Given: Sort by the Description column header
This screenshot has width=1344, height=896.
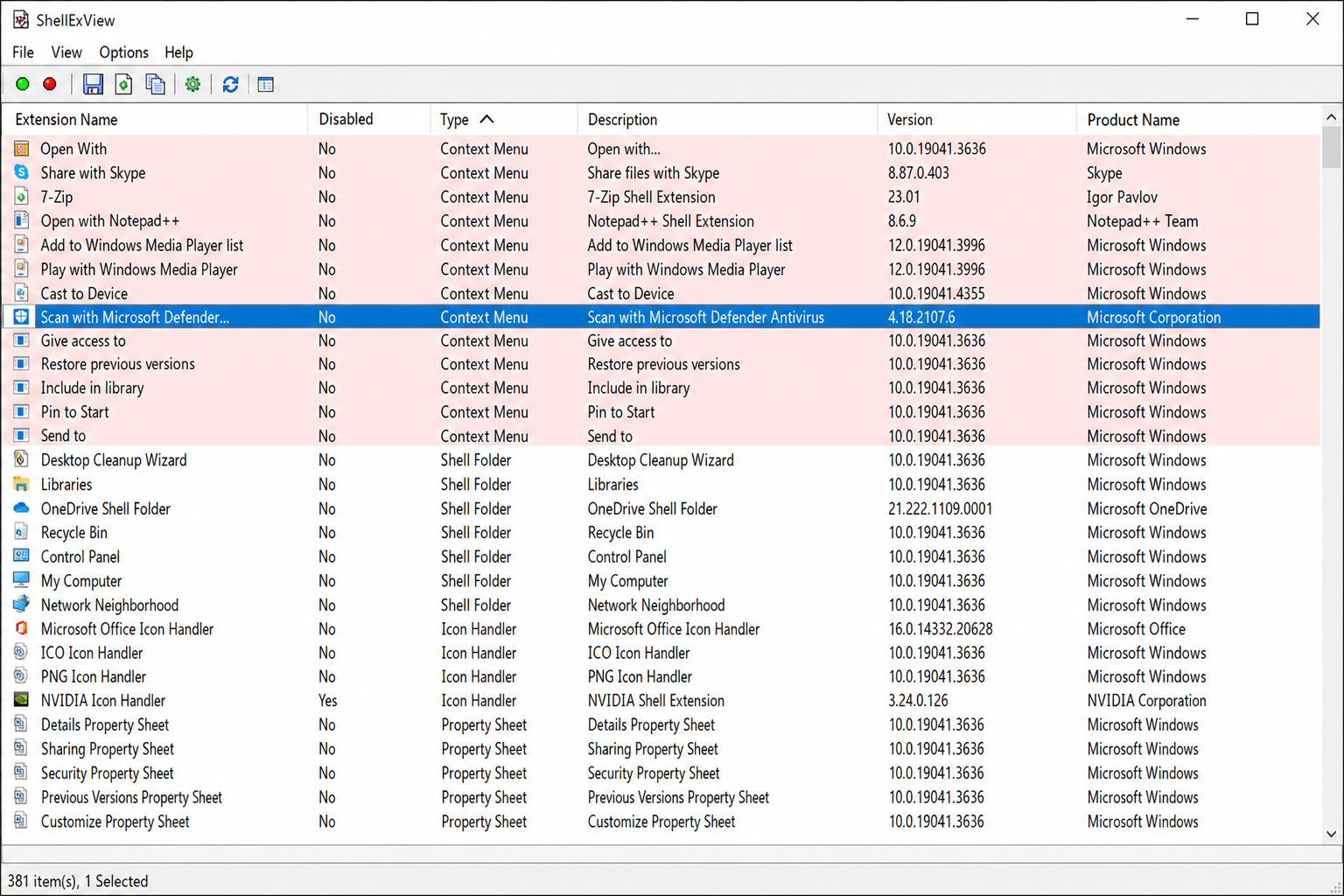Looking at the screenshot, I should (x=727, y=120).
